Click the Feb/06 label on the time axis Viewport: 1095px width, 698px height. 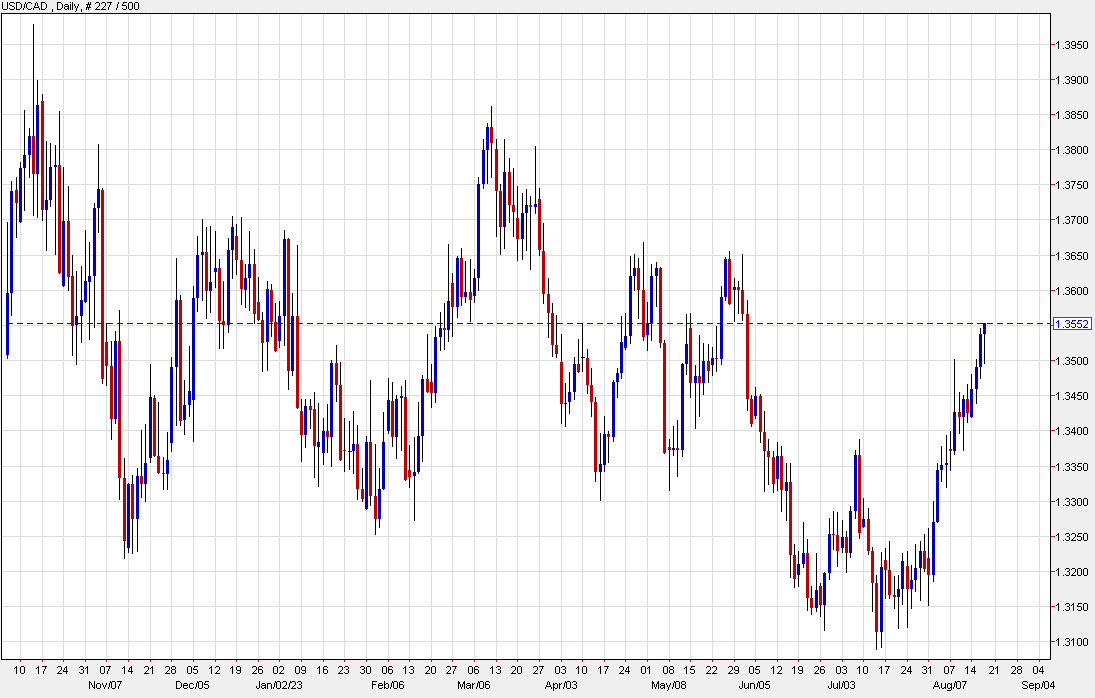tap(390, 685)
